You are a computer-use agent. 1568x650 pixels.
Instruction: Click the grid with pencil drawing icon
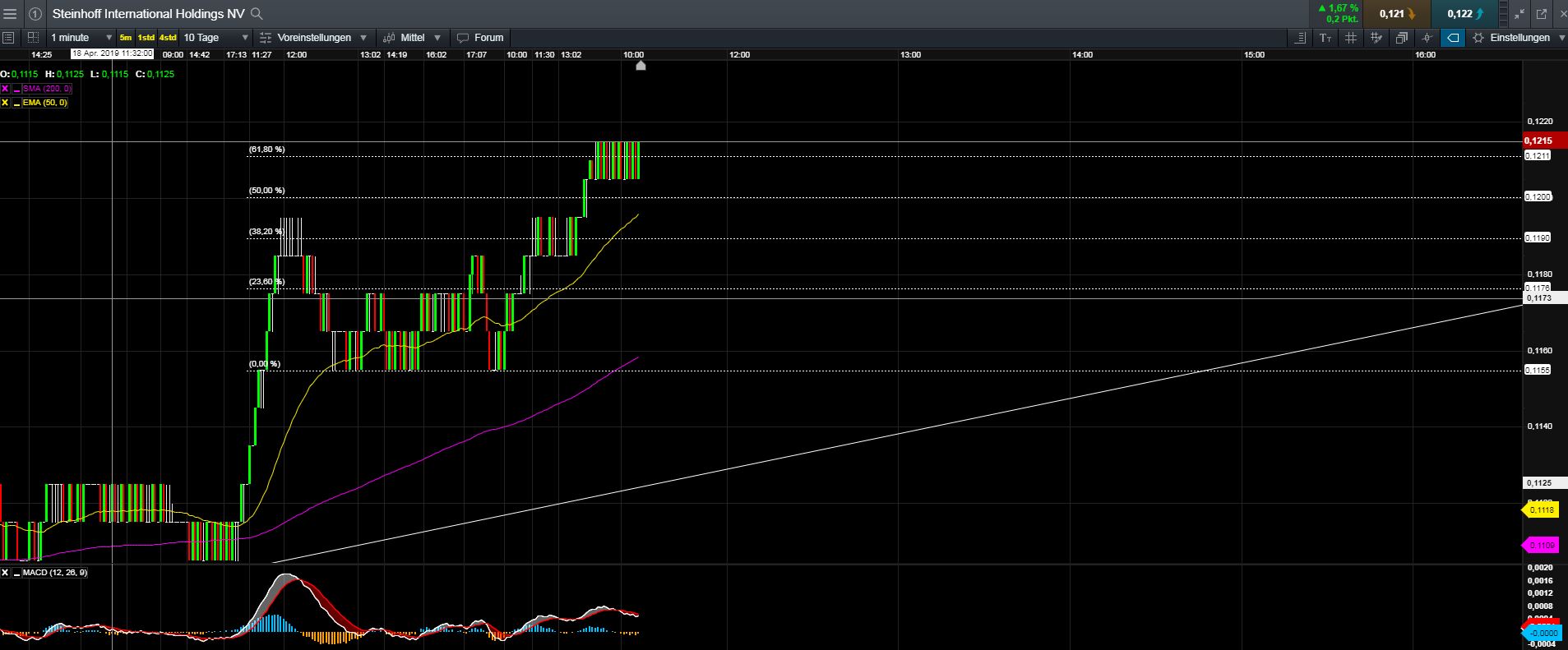click(1376, 38)
